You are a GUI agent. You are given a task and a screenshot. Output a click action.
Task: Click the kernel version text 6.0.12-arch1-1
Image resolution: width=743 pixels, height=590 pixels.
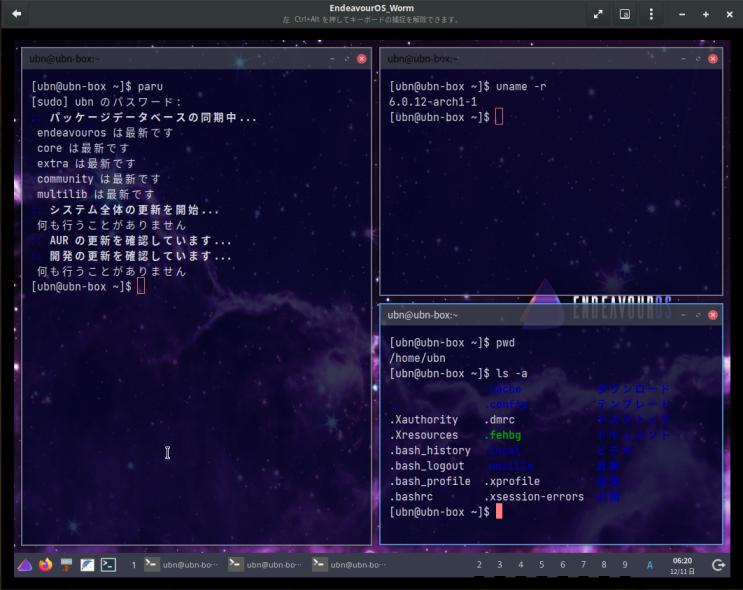click(x=433, y=101)
